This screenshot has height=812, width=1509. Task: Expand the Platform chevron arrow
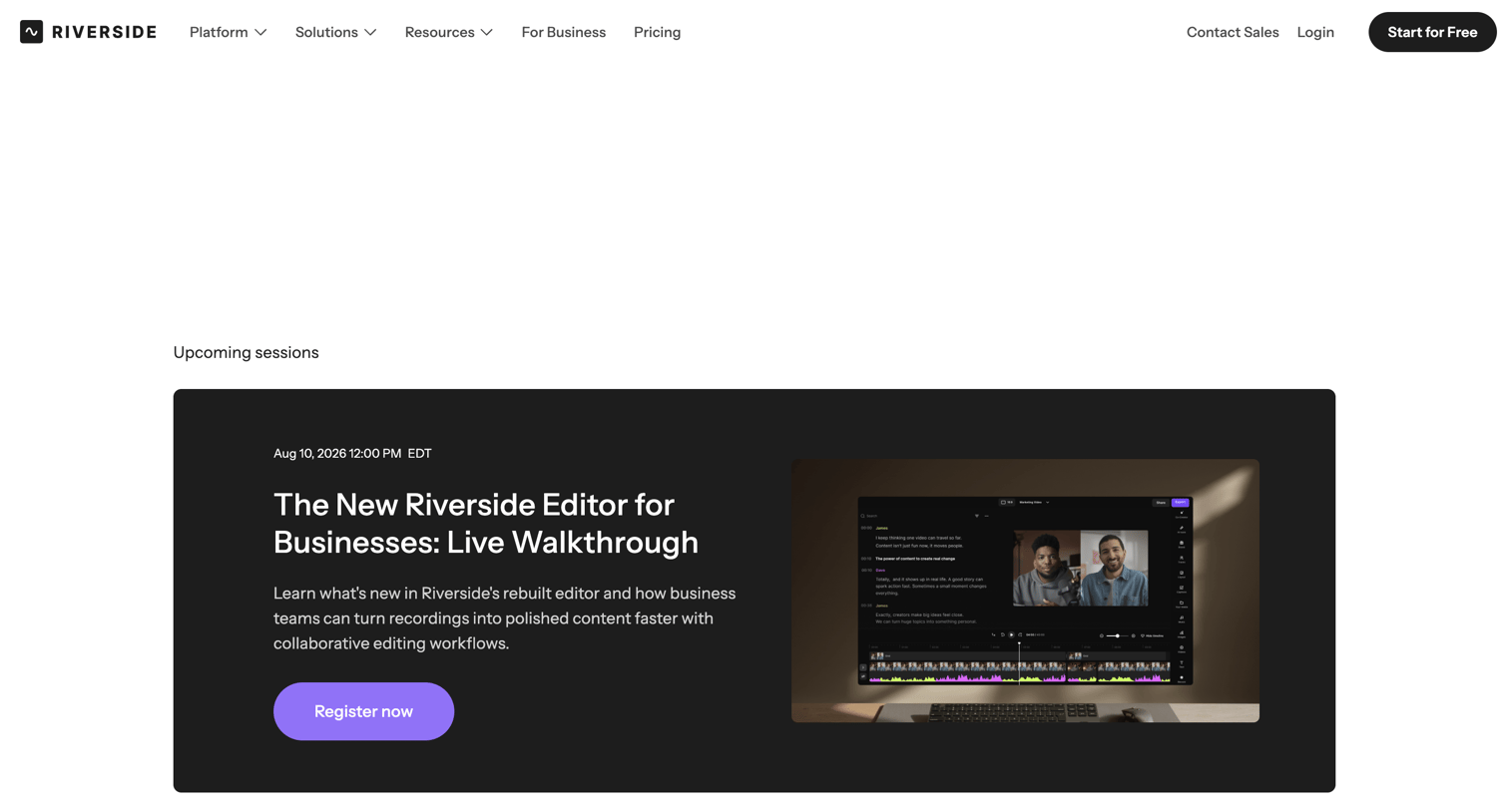(260, 33)
